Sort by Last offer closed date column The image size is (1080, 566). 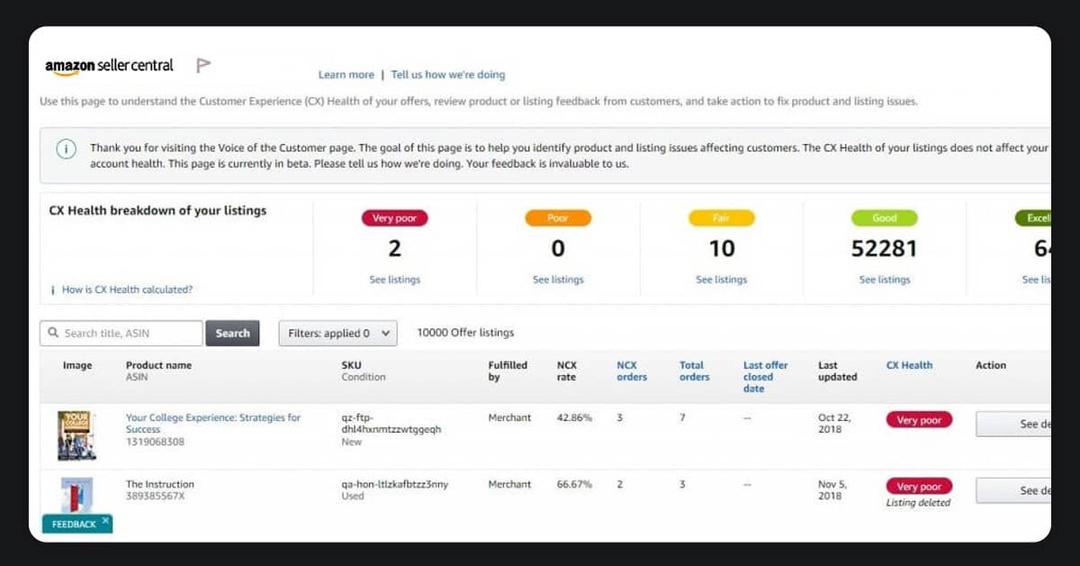pyautogui.click(x=765, y=377)
